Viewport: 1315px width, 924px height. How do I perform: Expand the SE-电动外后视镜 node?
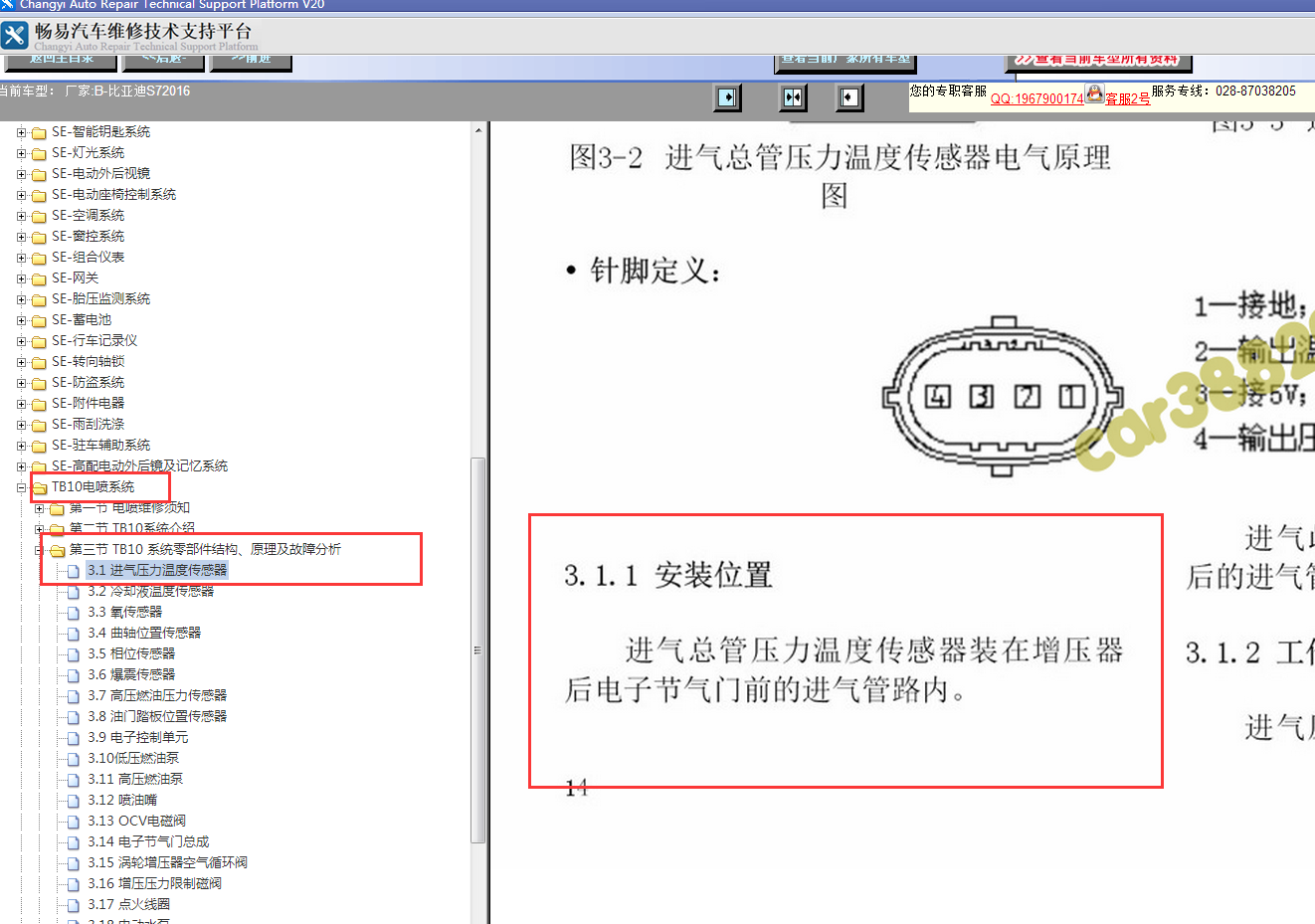21,174
